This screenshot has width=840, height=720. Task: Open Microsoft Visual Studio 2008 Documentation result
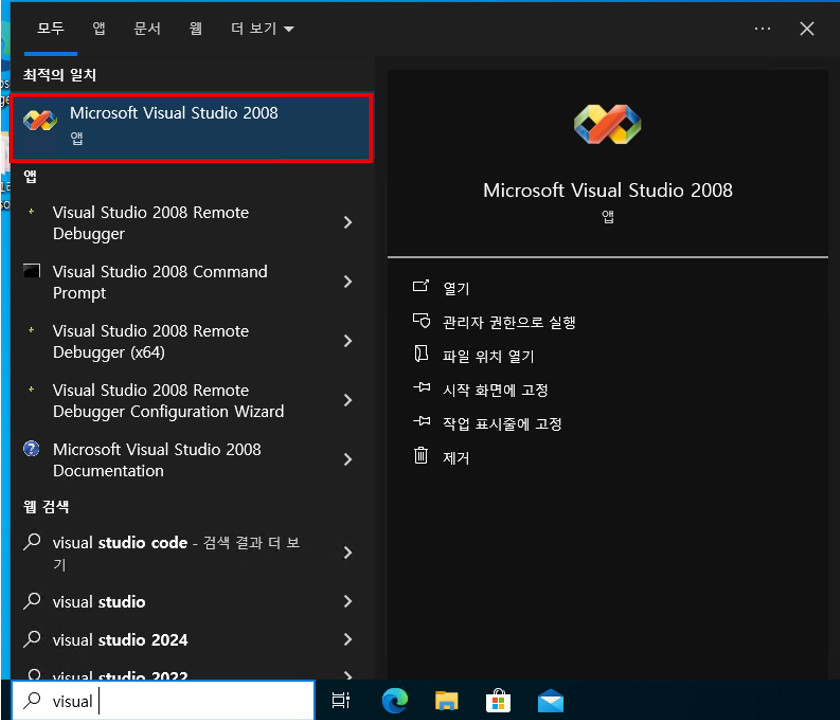coord(157,460)
